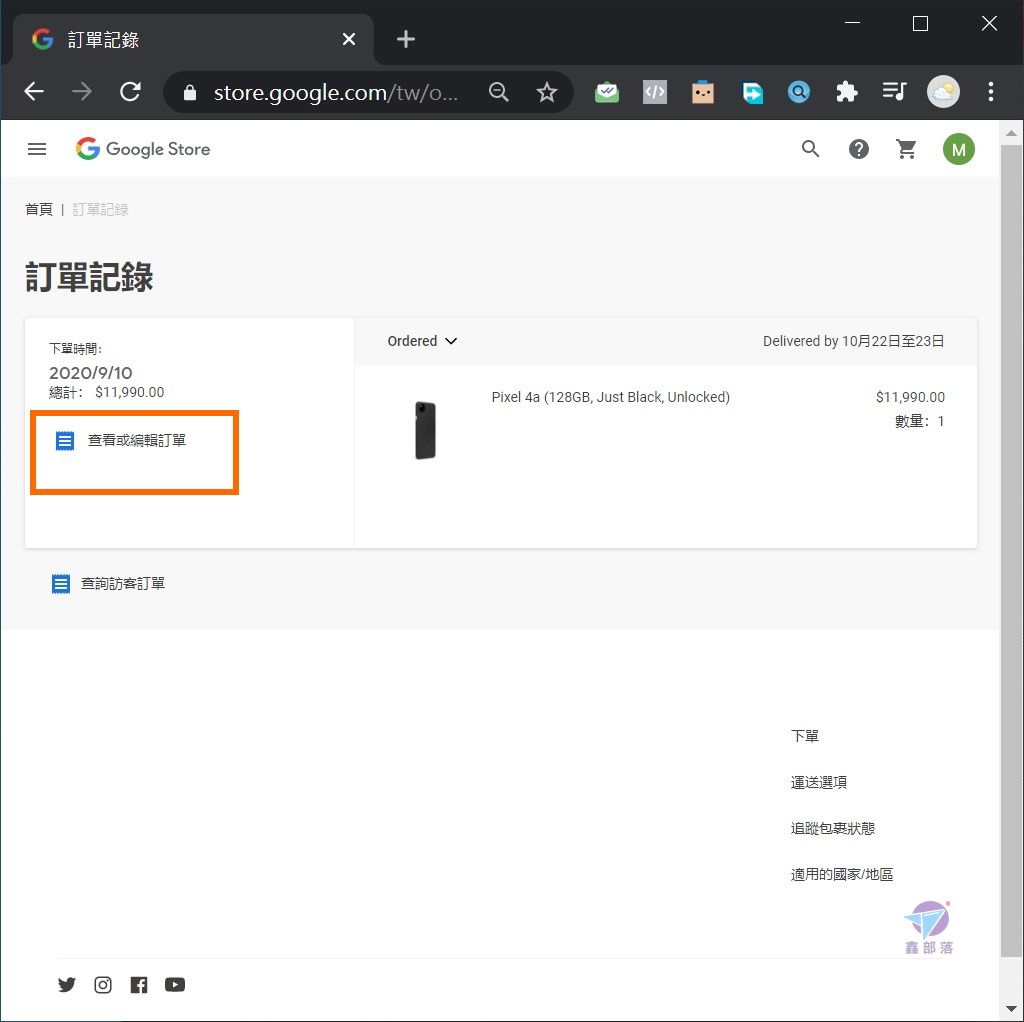1024x1022 pixels.
Task: Click the 訂單記錄 breadcrumb text
Action: 100,209
